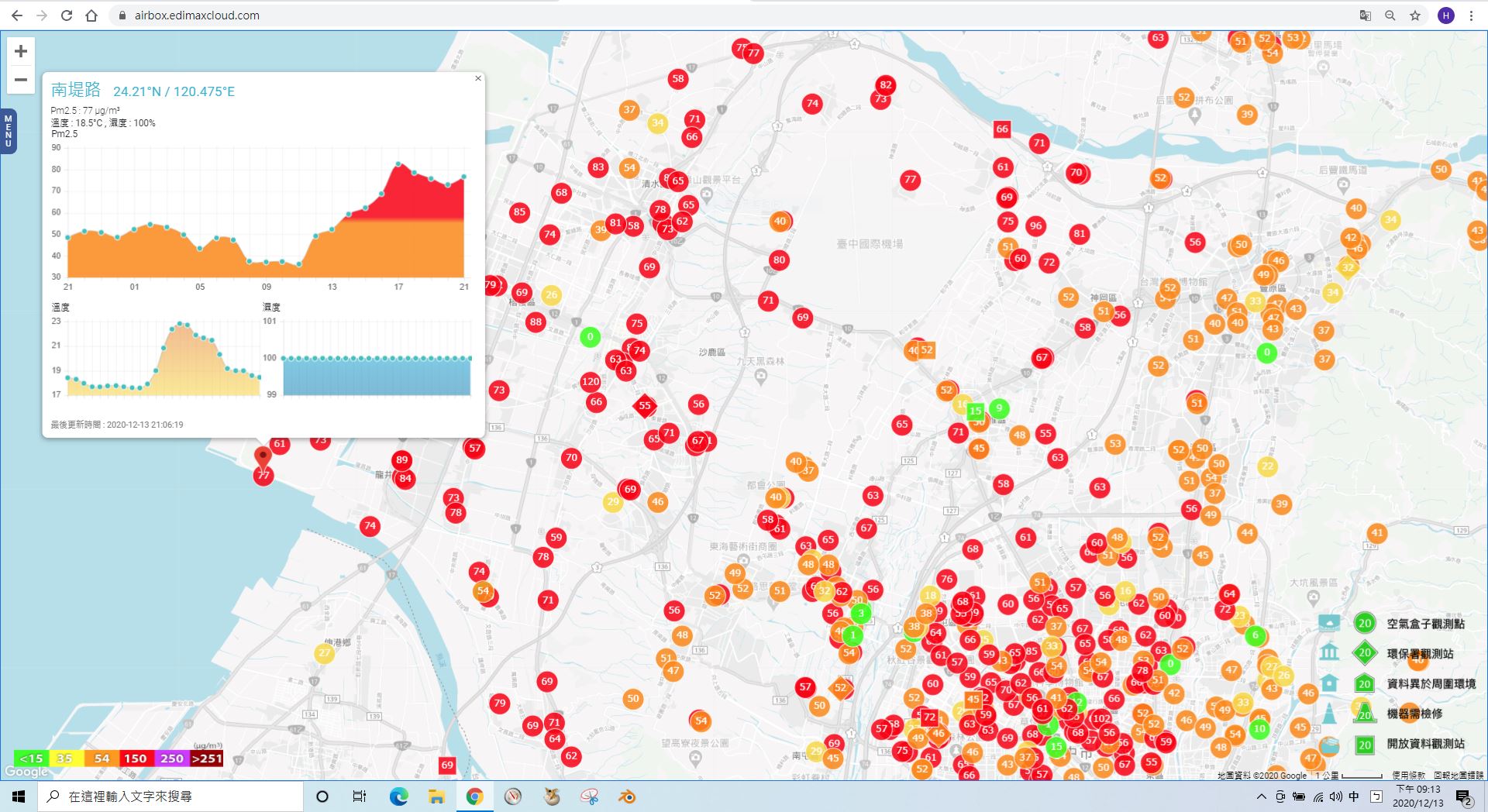The width and height of the screenshot is (1488, 812).
Task: Close the 南堤路 station popup
Action: point(478,78)
